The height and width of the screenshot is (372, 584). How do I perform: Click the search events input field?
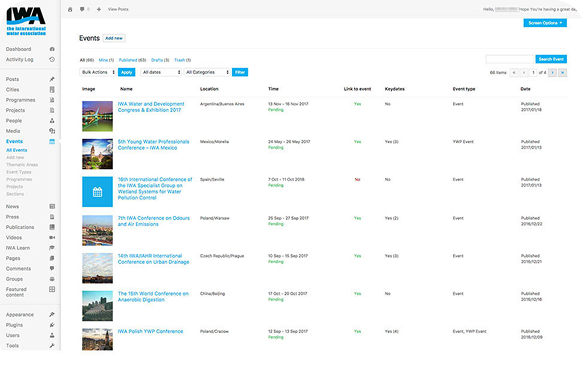510,59
